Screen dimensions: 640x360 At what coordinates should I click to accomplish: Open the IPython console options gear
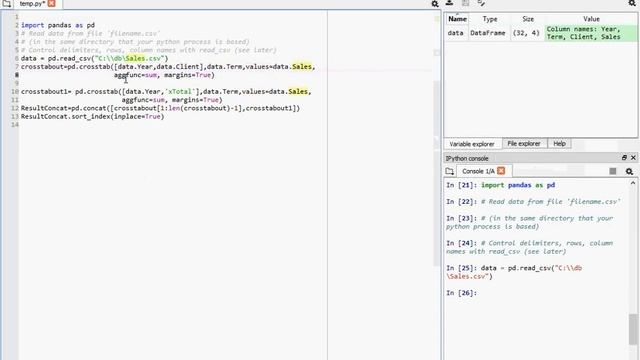tap(629, 171)
